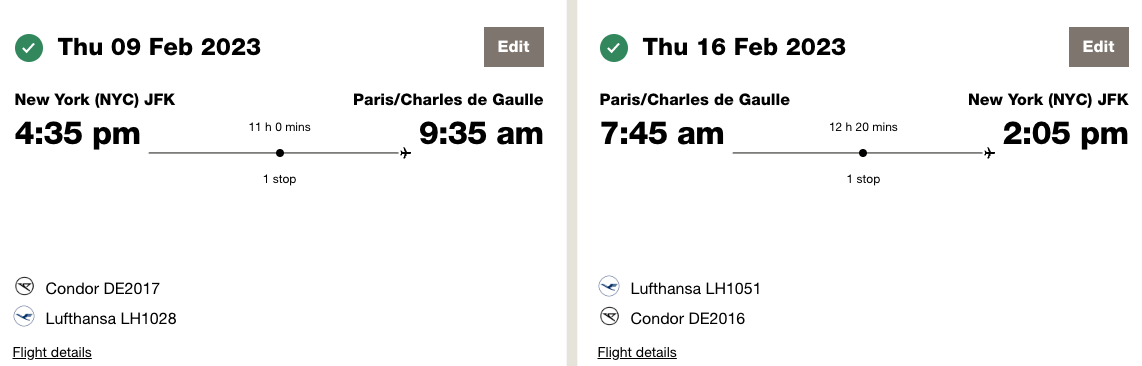Click the airplane icon on the return route line
This screenshot has width=1142, height=366.
point(989,153)
